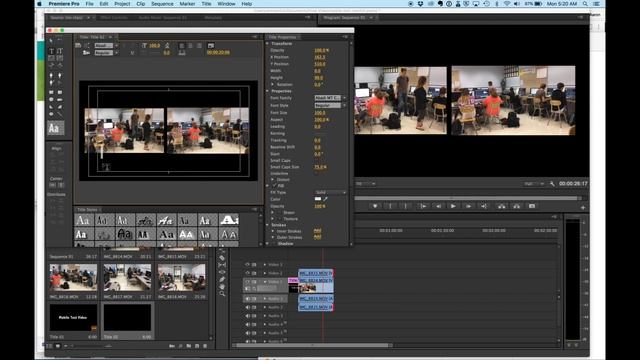Pick the eyedropper next to Color

325,199
